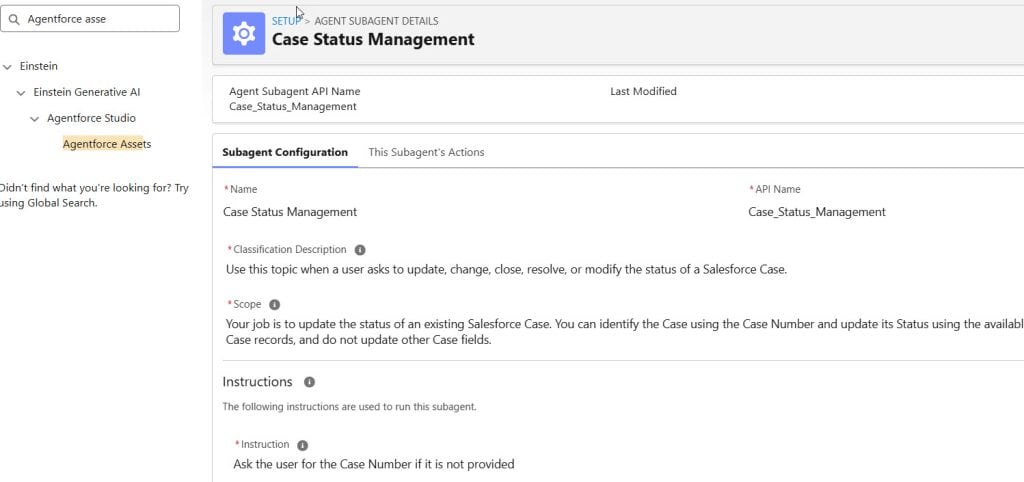Collapse the Agentforce Studio node
The image size is (1024, 482).
[35, 119]
